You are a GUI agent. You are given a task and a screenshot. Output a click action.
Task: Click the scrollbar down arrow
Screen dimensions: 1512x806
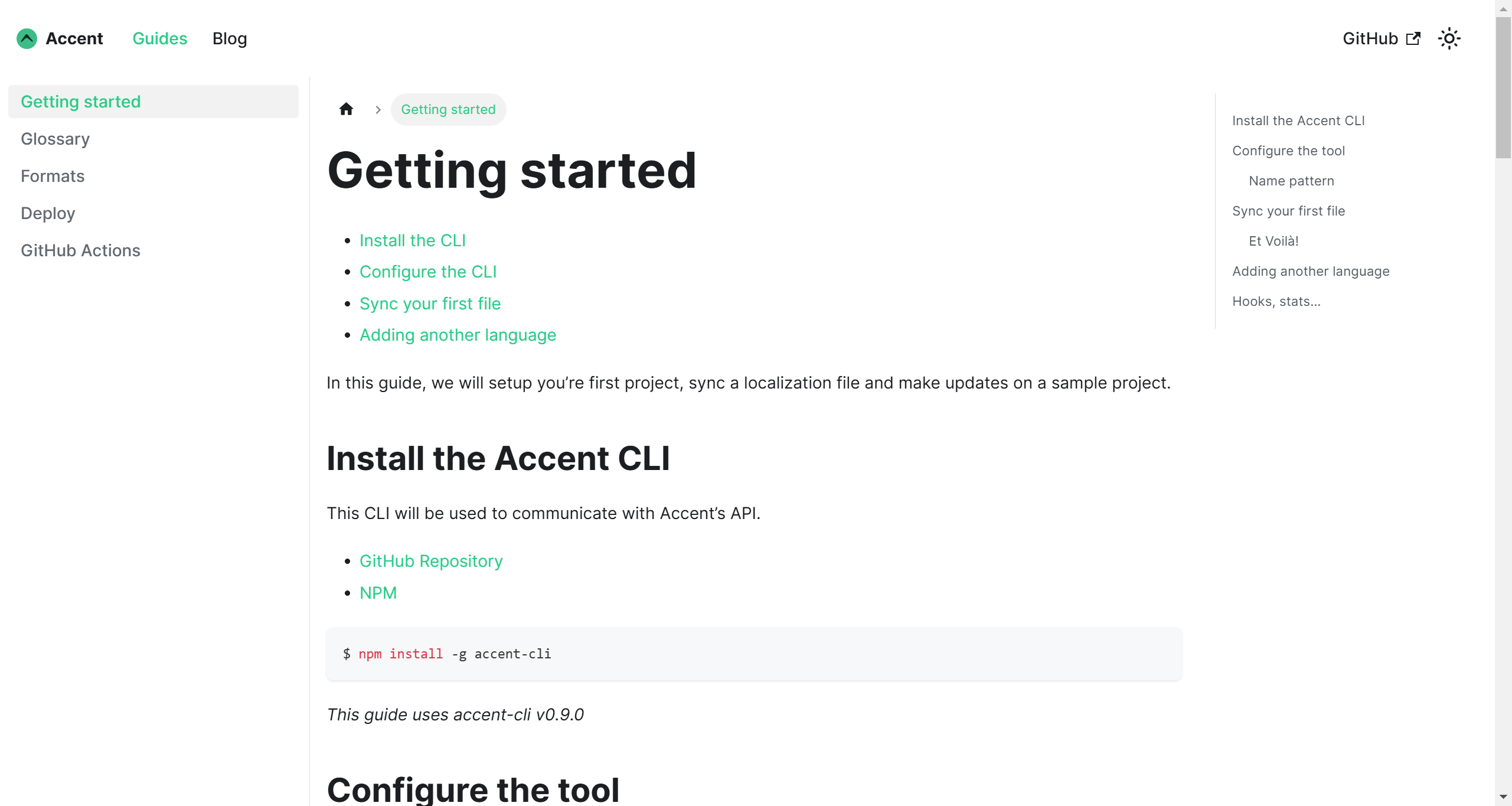click(x=1503, y=797)
